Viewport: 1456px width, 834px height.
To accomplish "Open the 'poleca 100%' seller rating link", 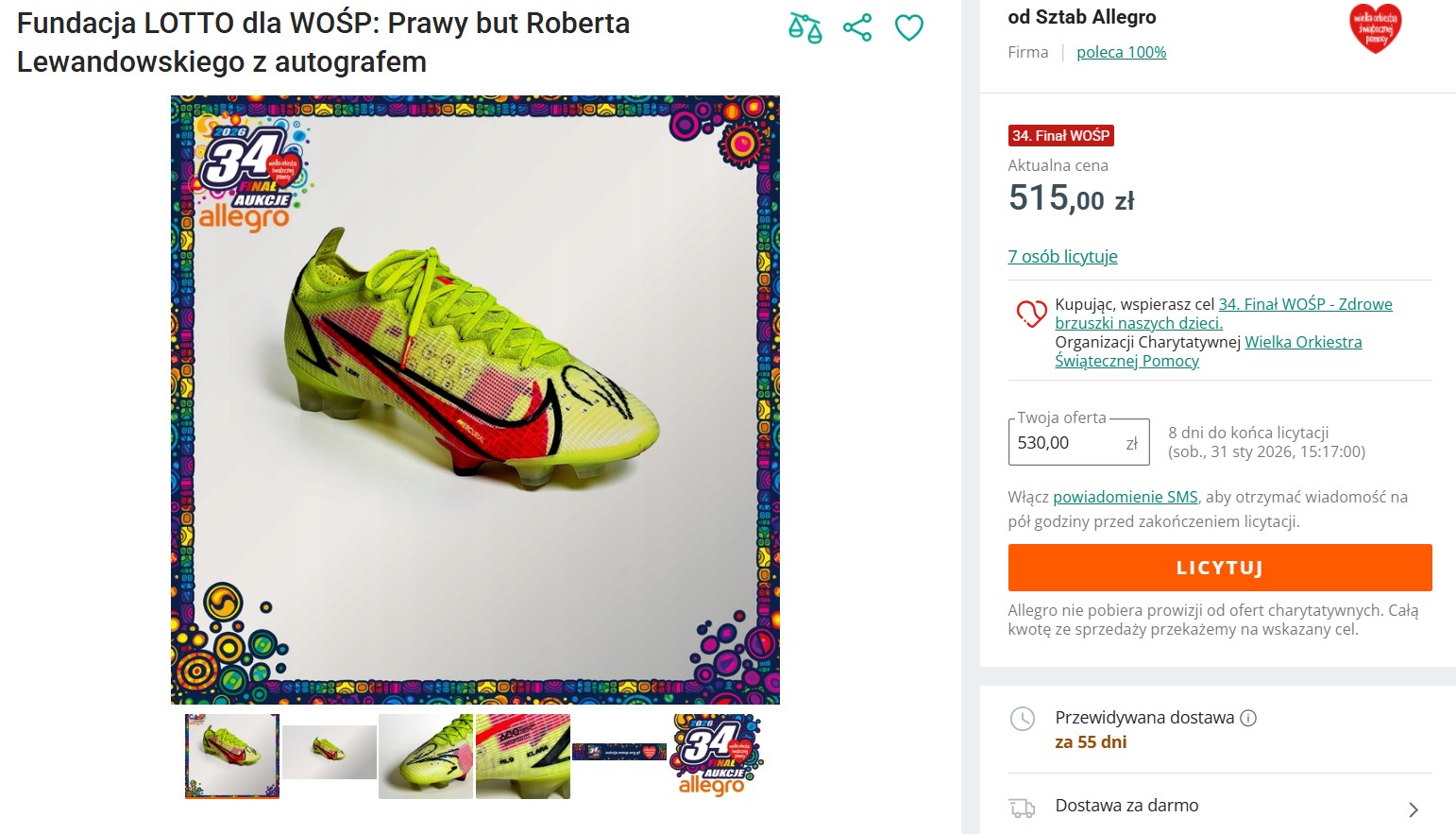I will 1121,53.
